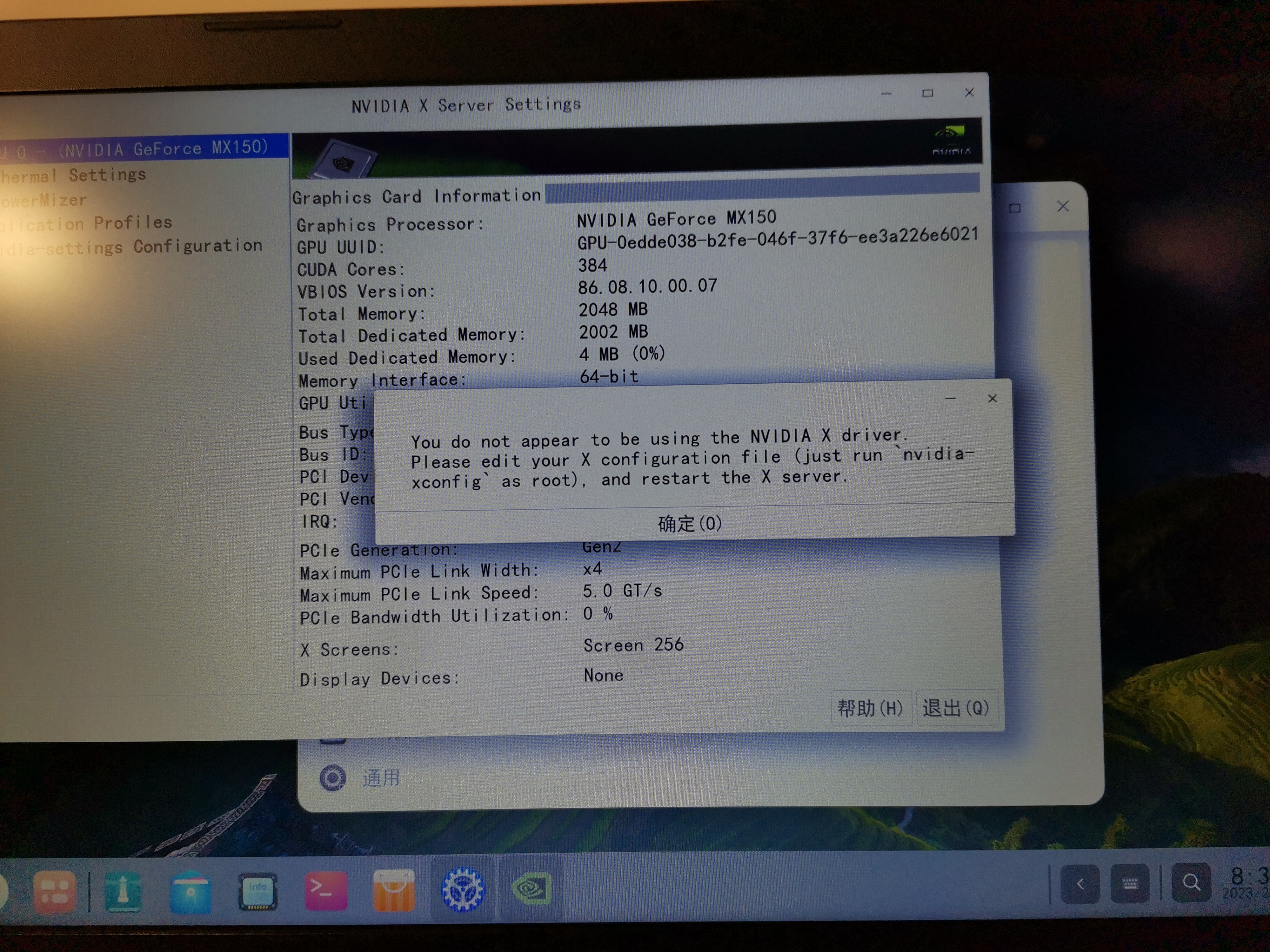Viewport: 1270px width, 952px height.
Task: Open the orange shopping bag app store
Action: tap(394, 891)
